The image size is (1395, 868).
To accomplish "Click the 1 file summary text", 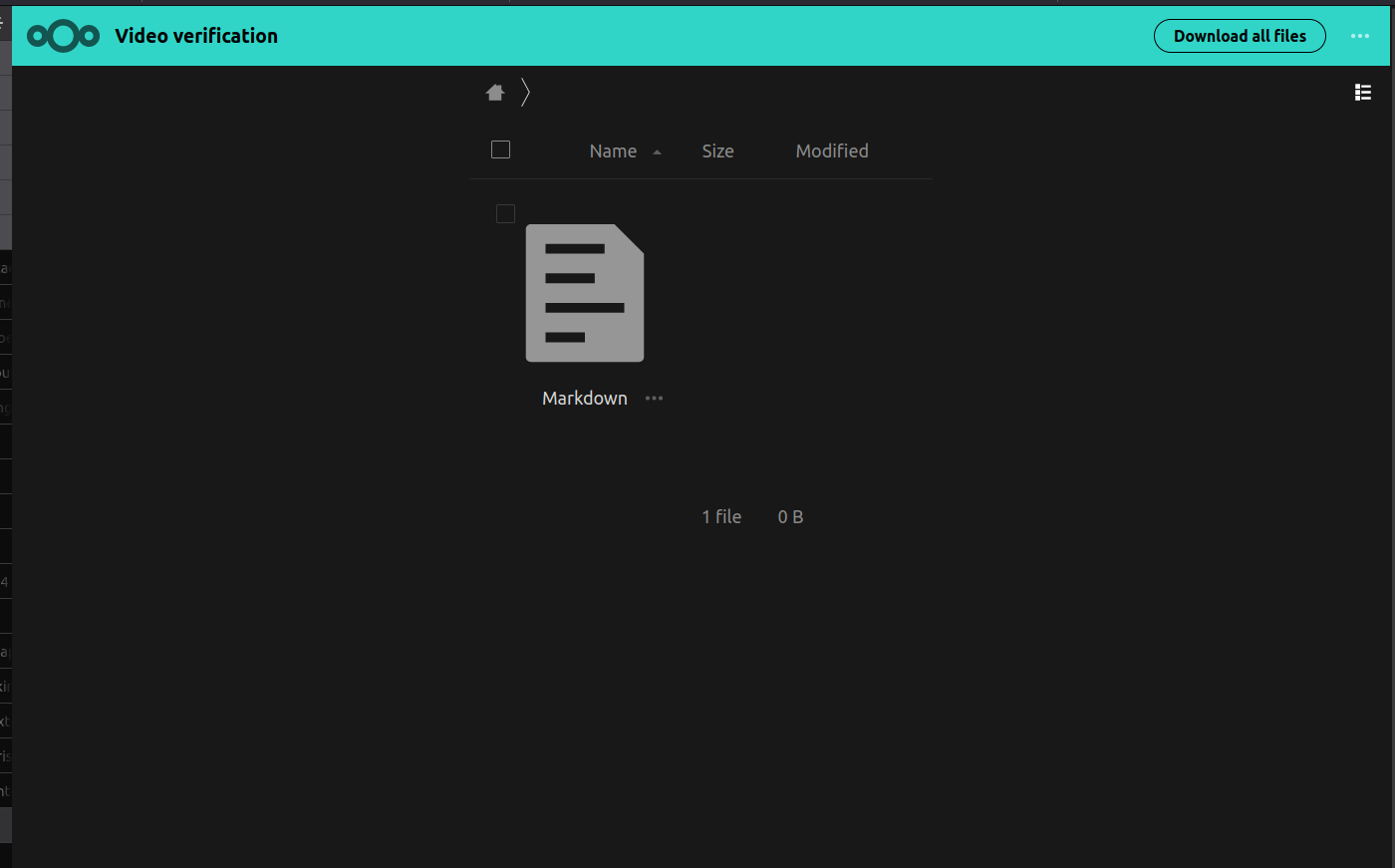I will (x=721, y=517).
